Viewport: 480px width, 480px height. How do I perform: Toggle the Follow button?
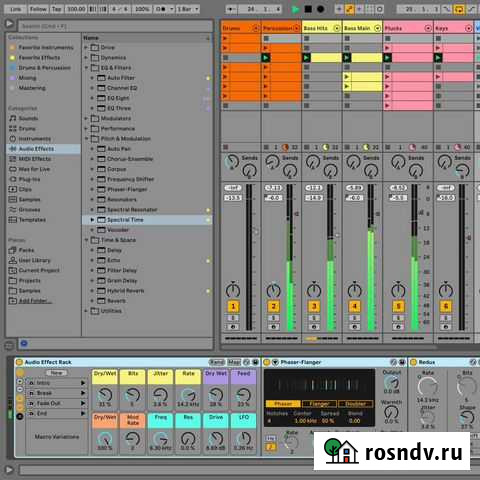click(38, 9)
